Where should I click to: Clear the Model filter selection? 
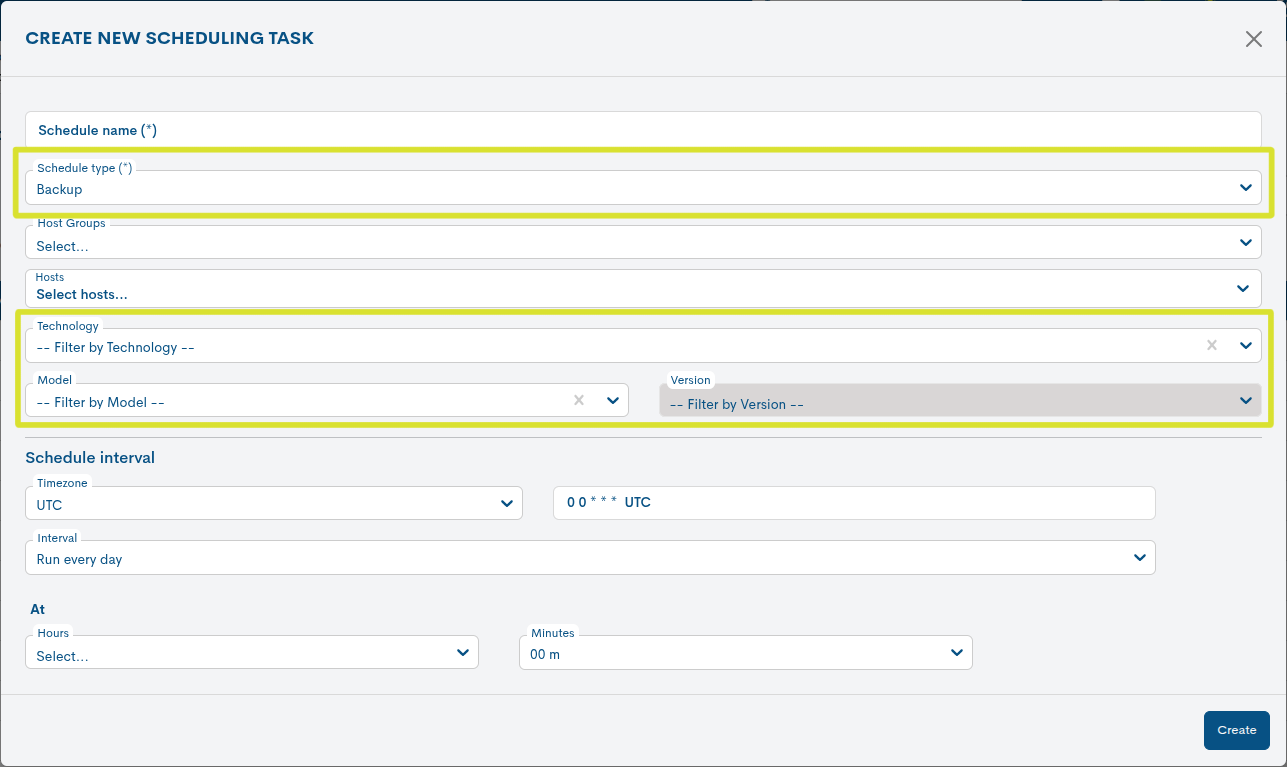click(x=578, y=399)
